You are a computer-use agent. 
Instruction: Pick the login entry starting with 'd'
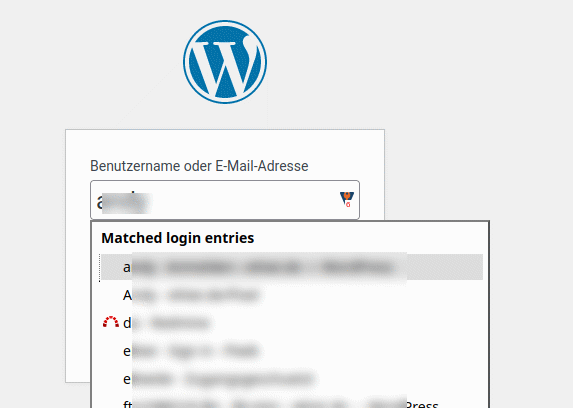(x=292, y=323)
